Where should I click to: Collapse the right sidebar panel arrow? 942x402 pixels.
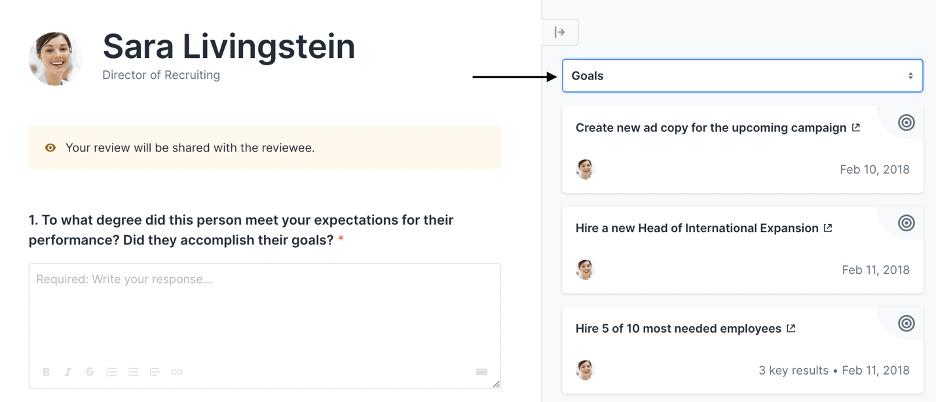[x=560, y=32]
